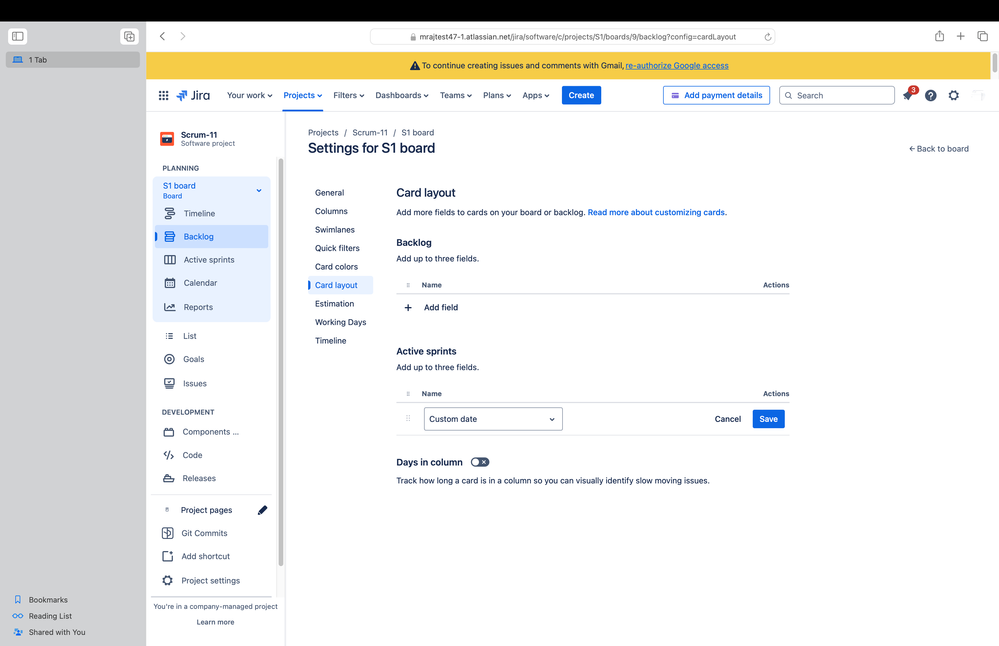Click the Code icon in sidebar

168,455
